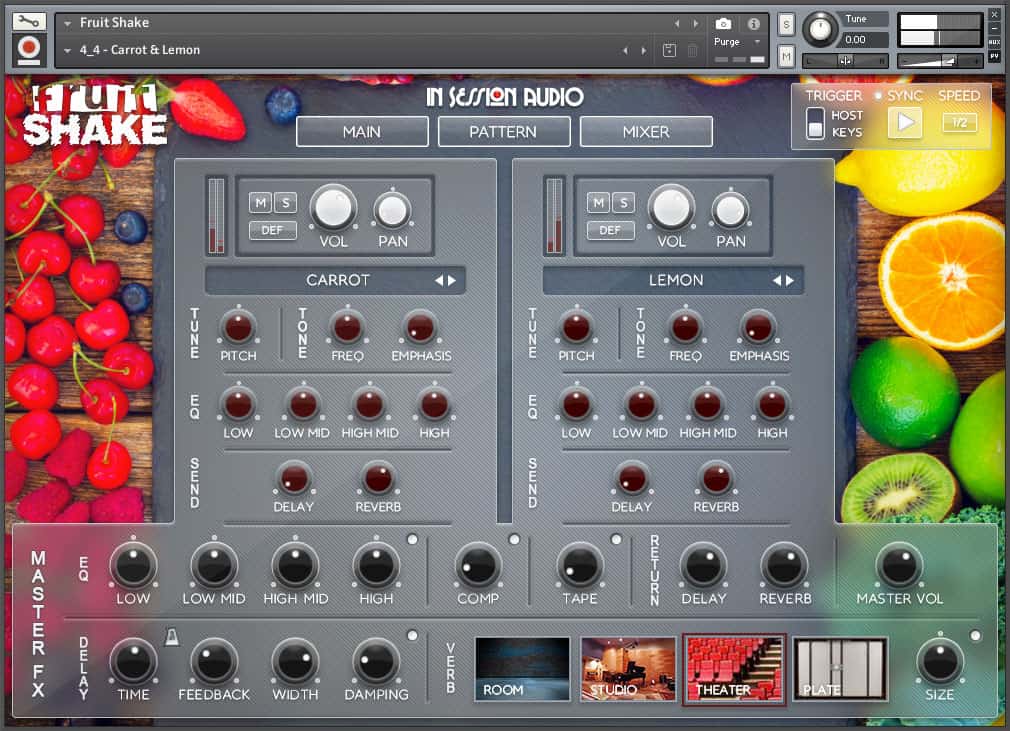Open the MAIN tab
The width and height of the screenshot is (1010, 731).
point(362,131)
